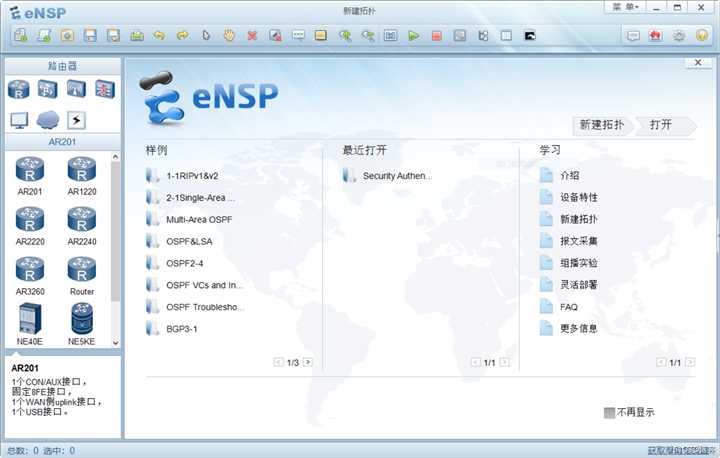Image resolution: width=720 pixels, height=458 pixels.
Task: Click the show all interfaces icon
Action: point(483,35)
